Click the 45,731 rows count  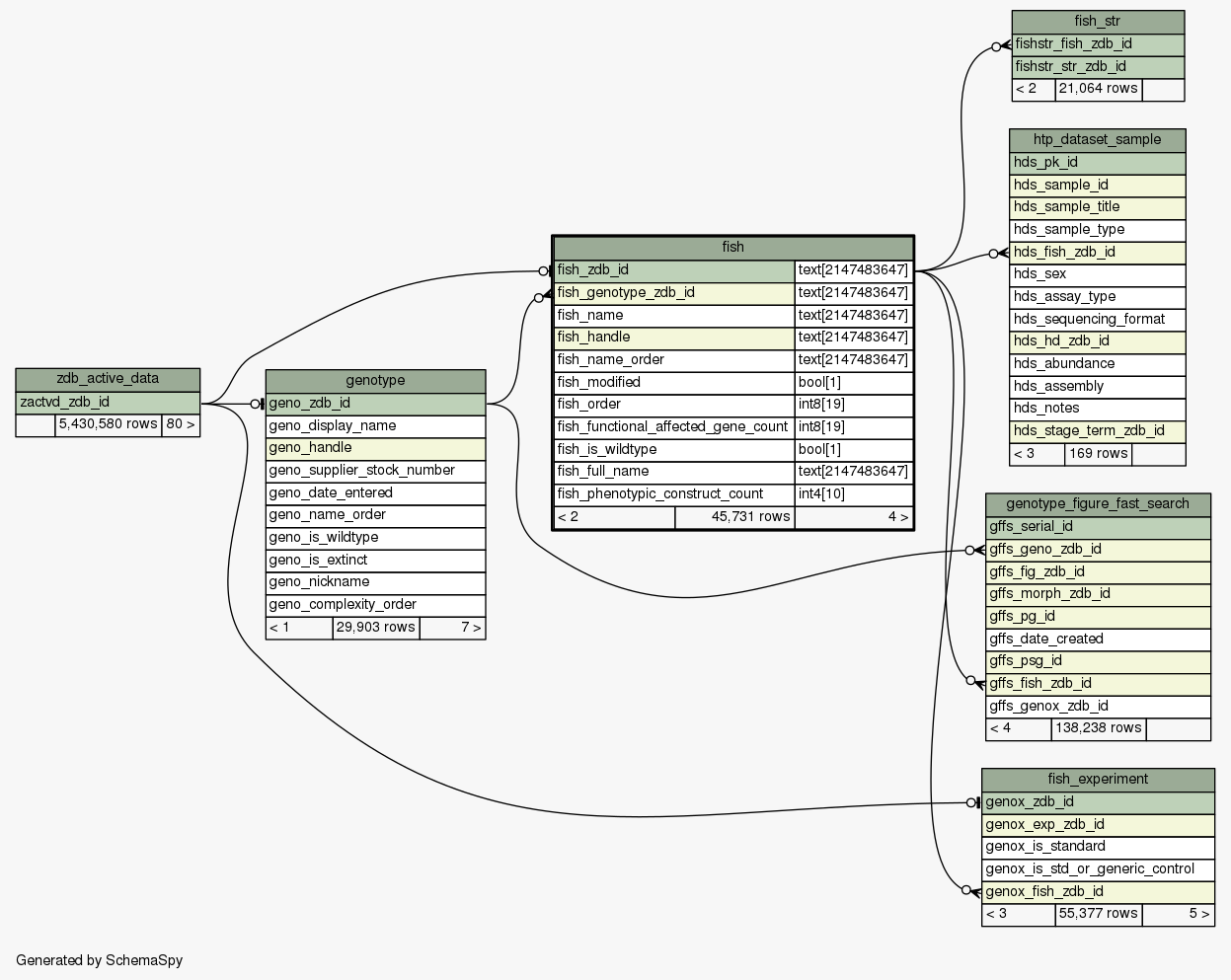coord(734,517)
